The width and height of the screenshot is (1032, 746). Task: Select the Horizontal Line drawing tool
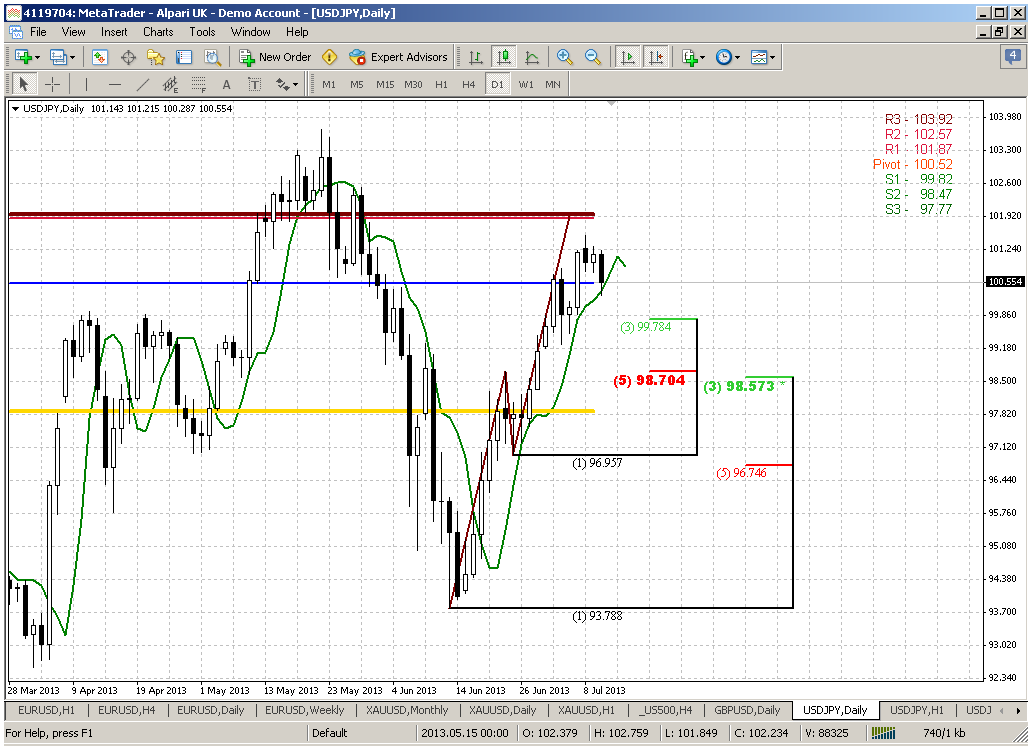click(x=114, y=84)
